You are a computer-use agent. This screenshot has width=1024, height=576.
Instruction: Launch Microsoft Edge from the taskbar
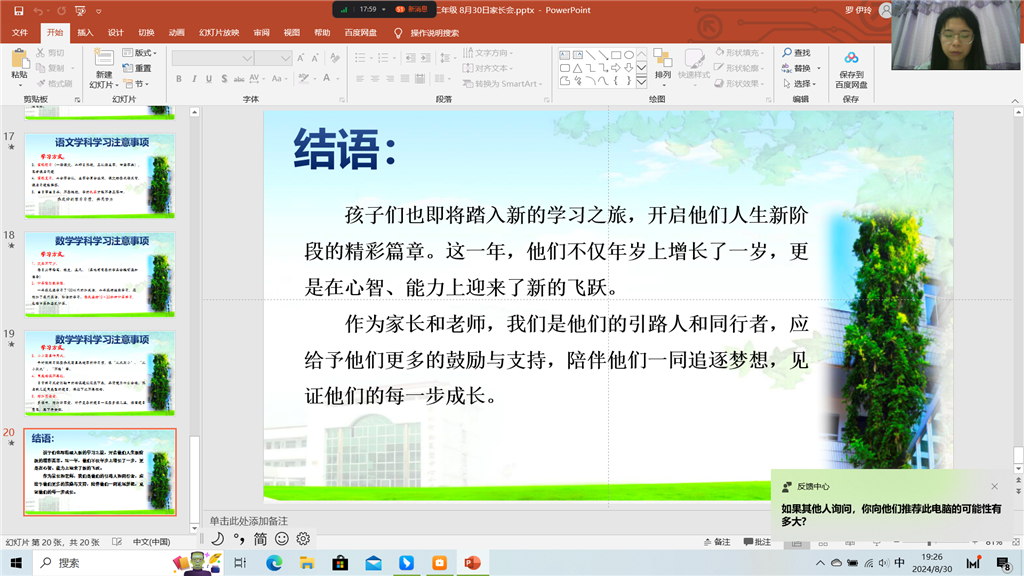274,563
